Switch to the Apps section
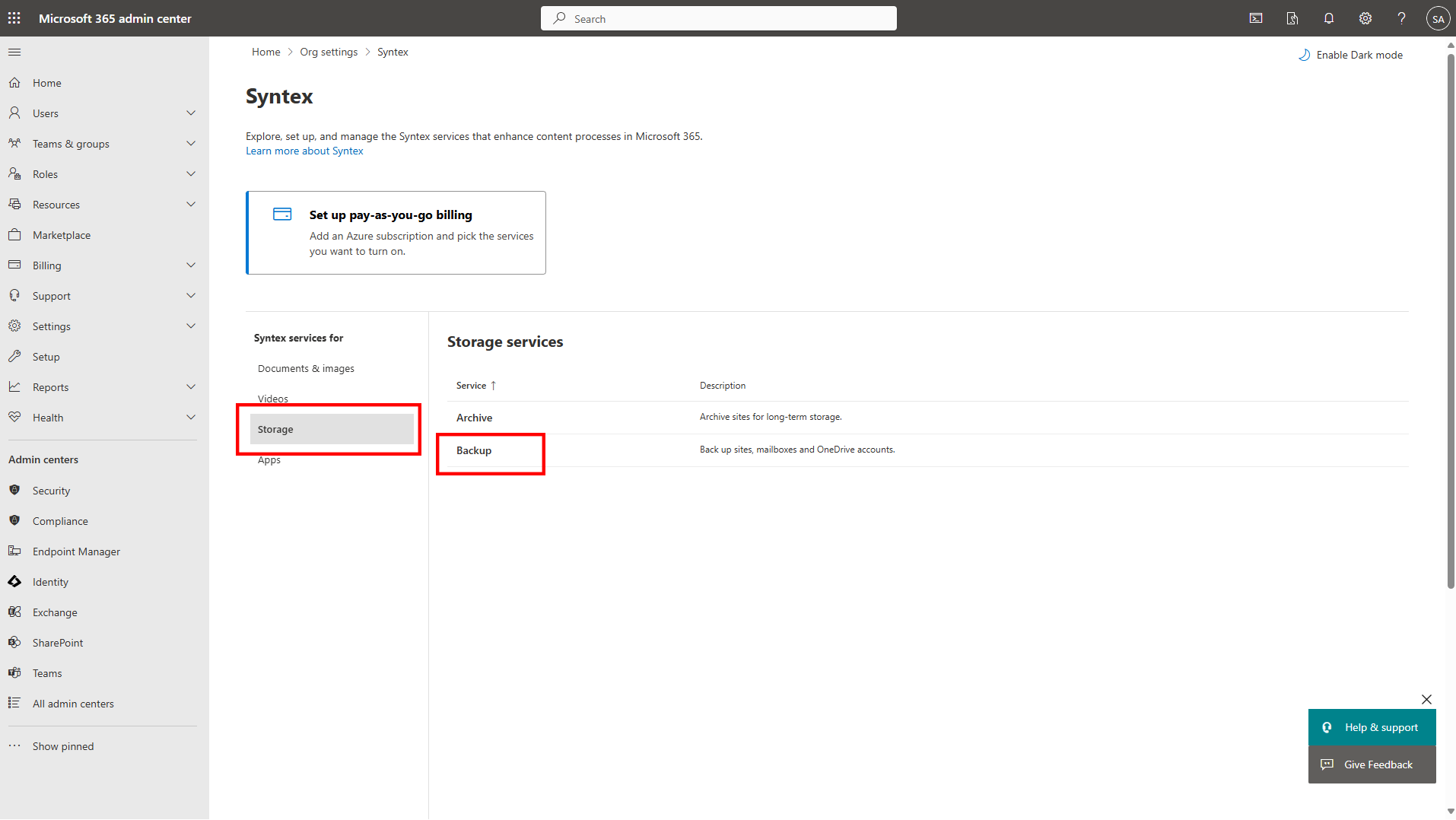 coord(269,459)
